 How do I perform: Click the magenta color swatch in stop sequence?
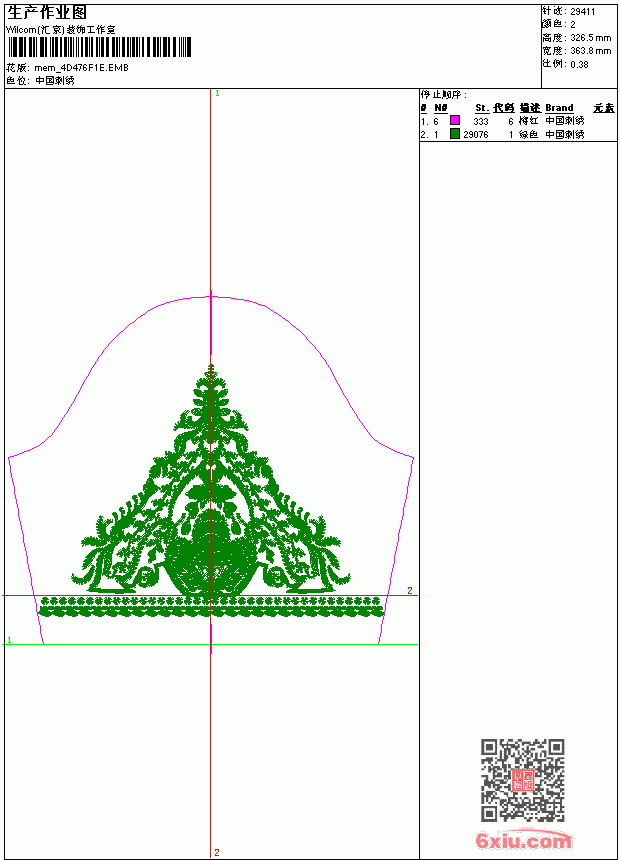click(x=455, y=120)
